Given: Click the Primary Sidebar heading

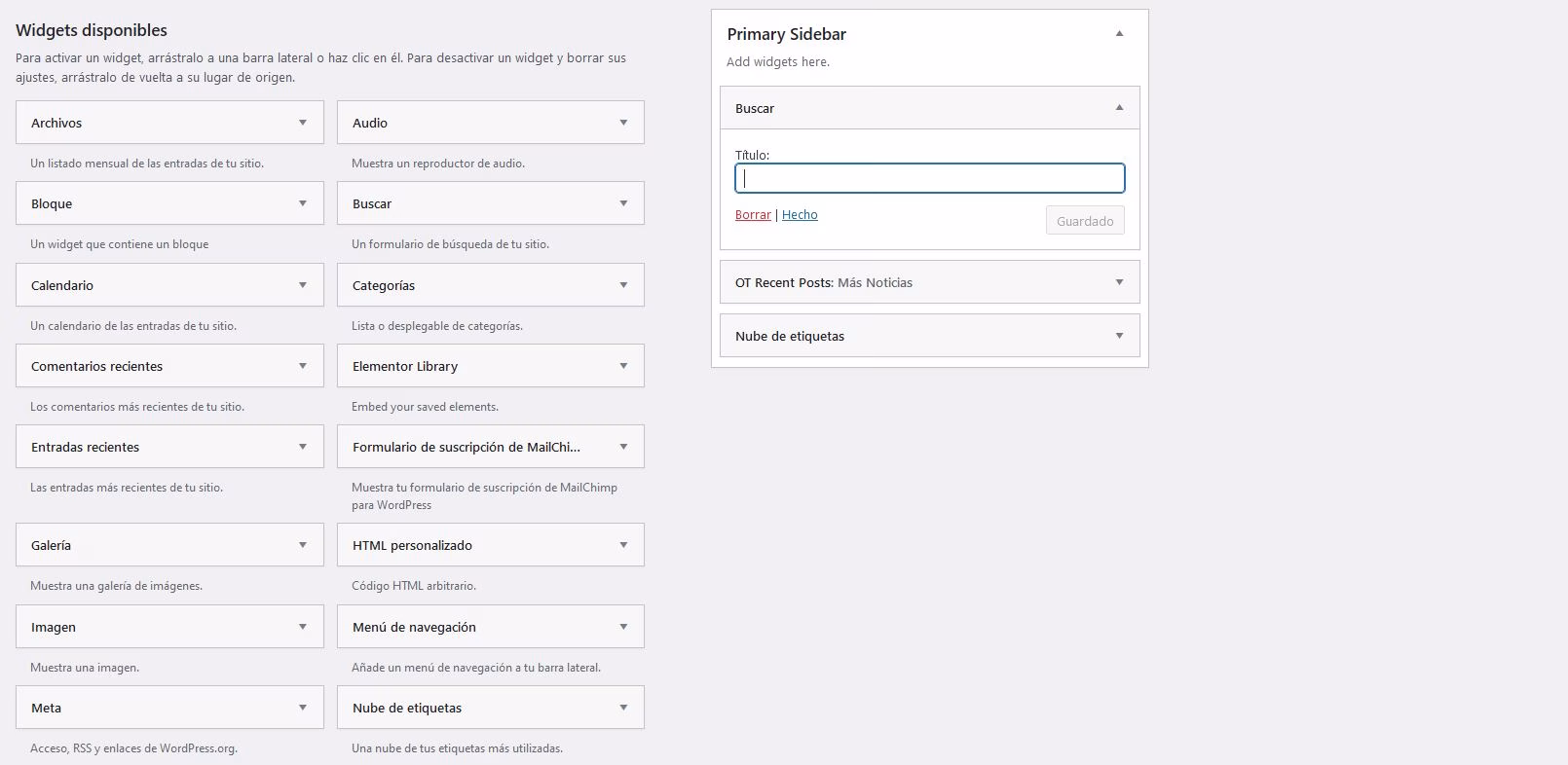Looking at the screenshot, I should click(787, 34).
